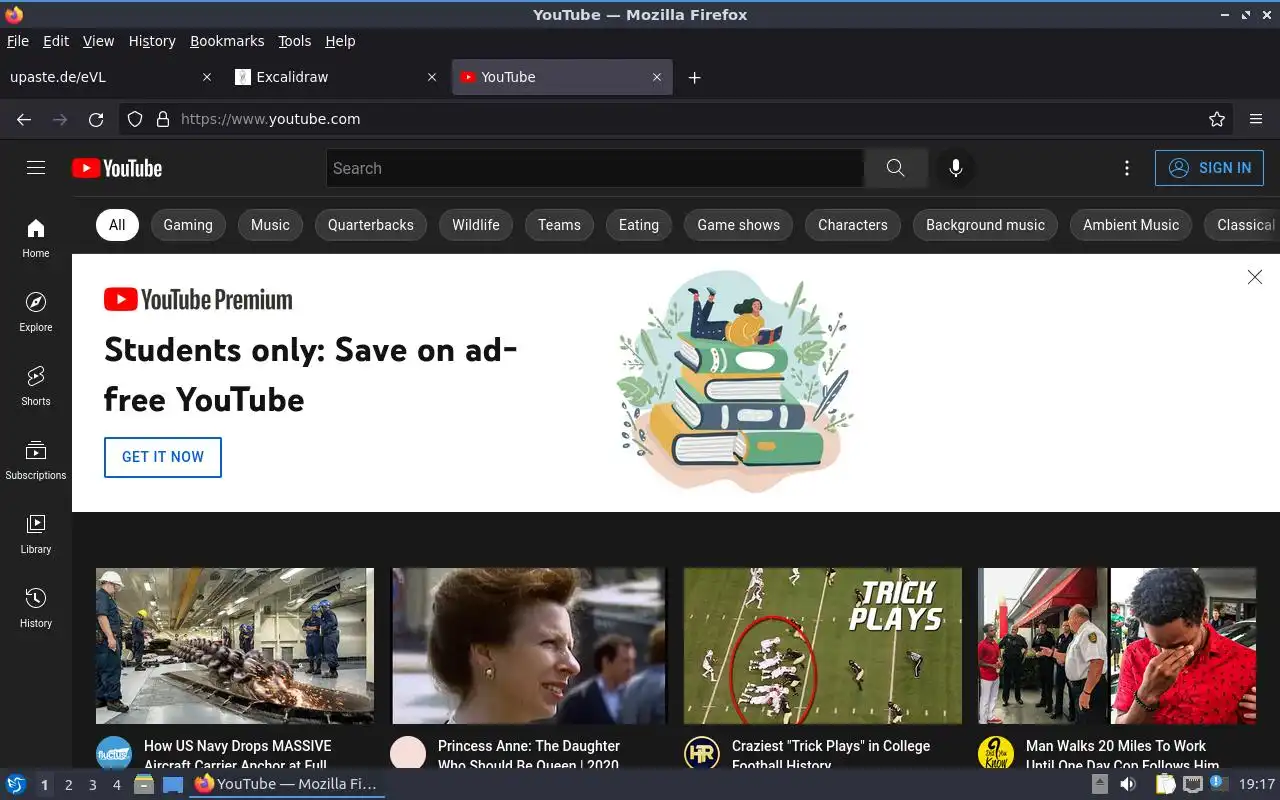Select the Gaming filter chip
The height and width of the screenshot is (800, 1280).
(188, 225)
